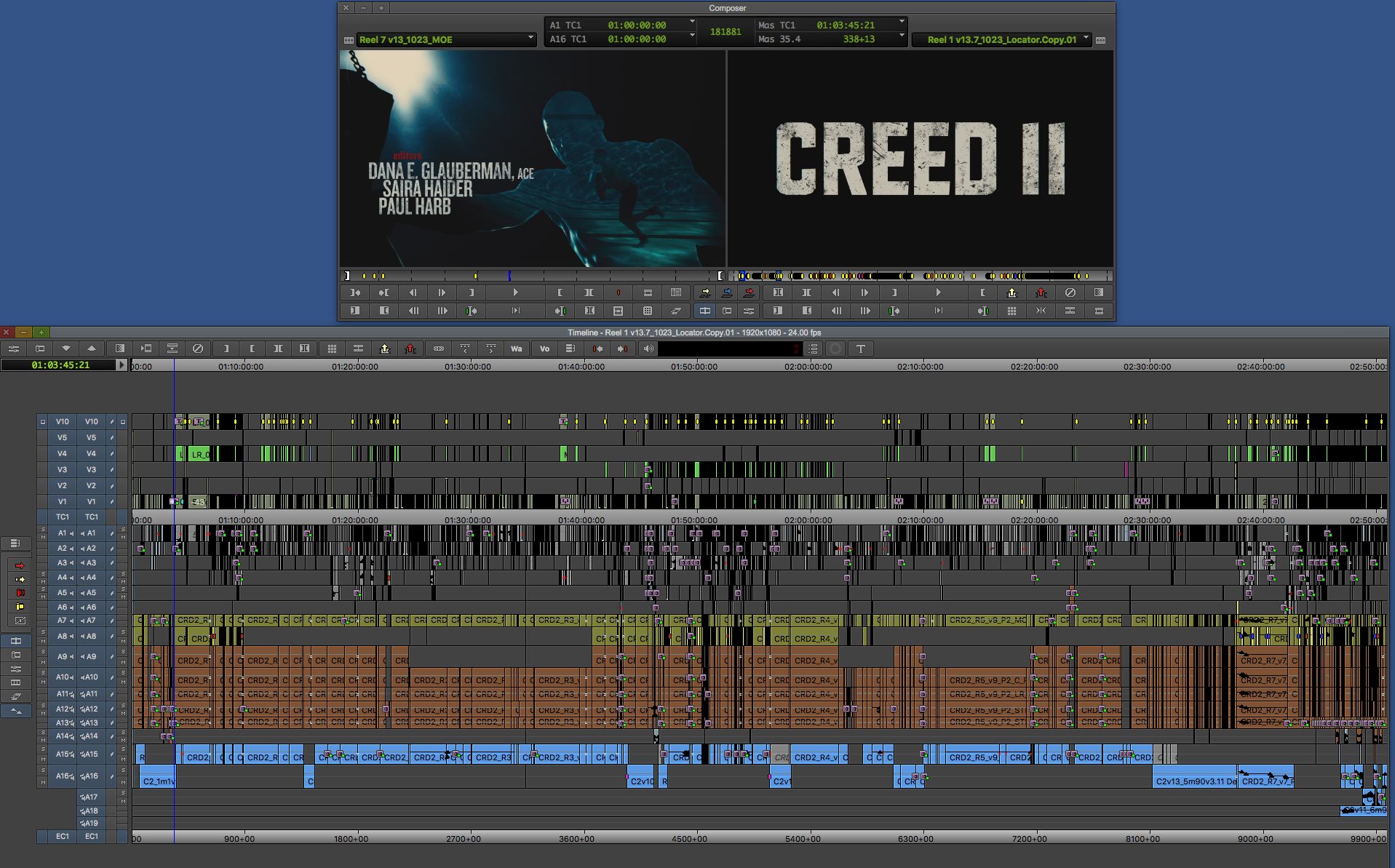Click the record monitor position bar
The image size is (1395, 868).
click(x=921, y=276)
